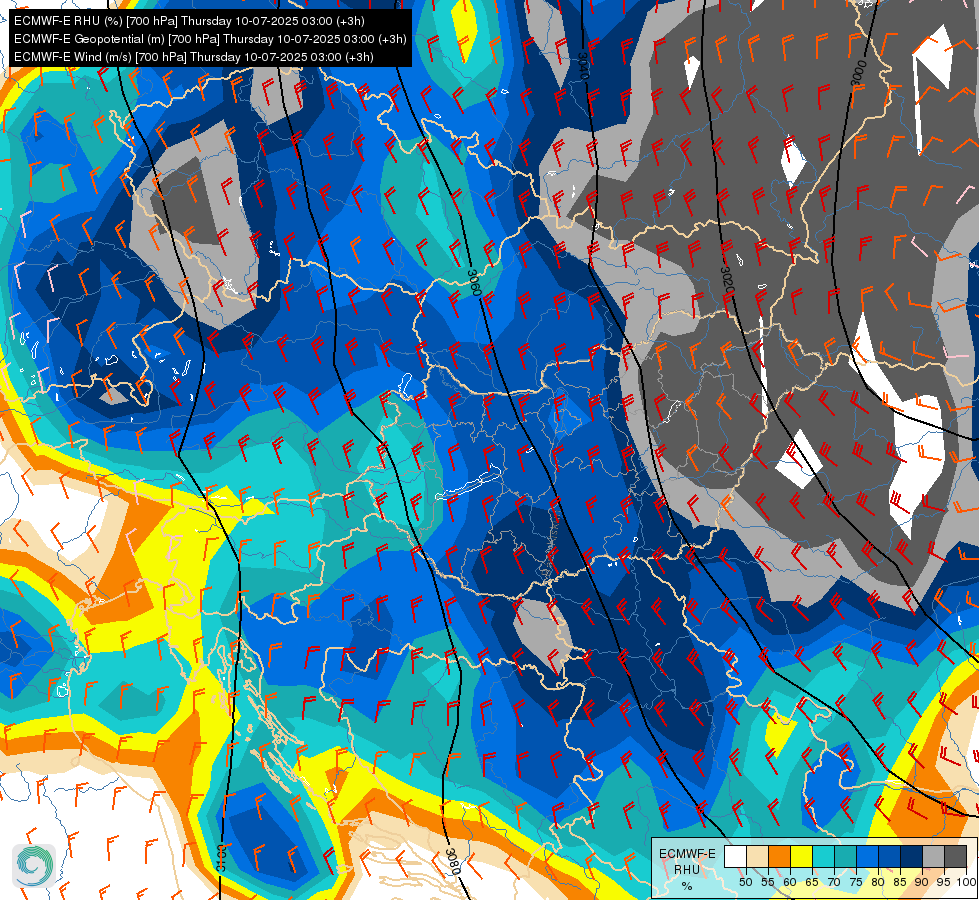Click the 3100 geopotential contour label
Viewport: 979px width, 900px height.
coord(221,857)
